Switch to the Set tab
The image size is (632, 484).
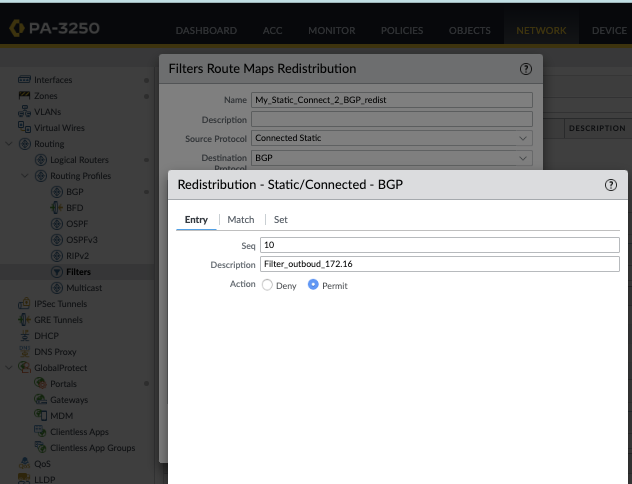281,219
